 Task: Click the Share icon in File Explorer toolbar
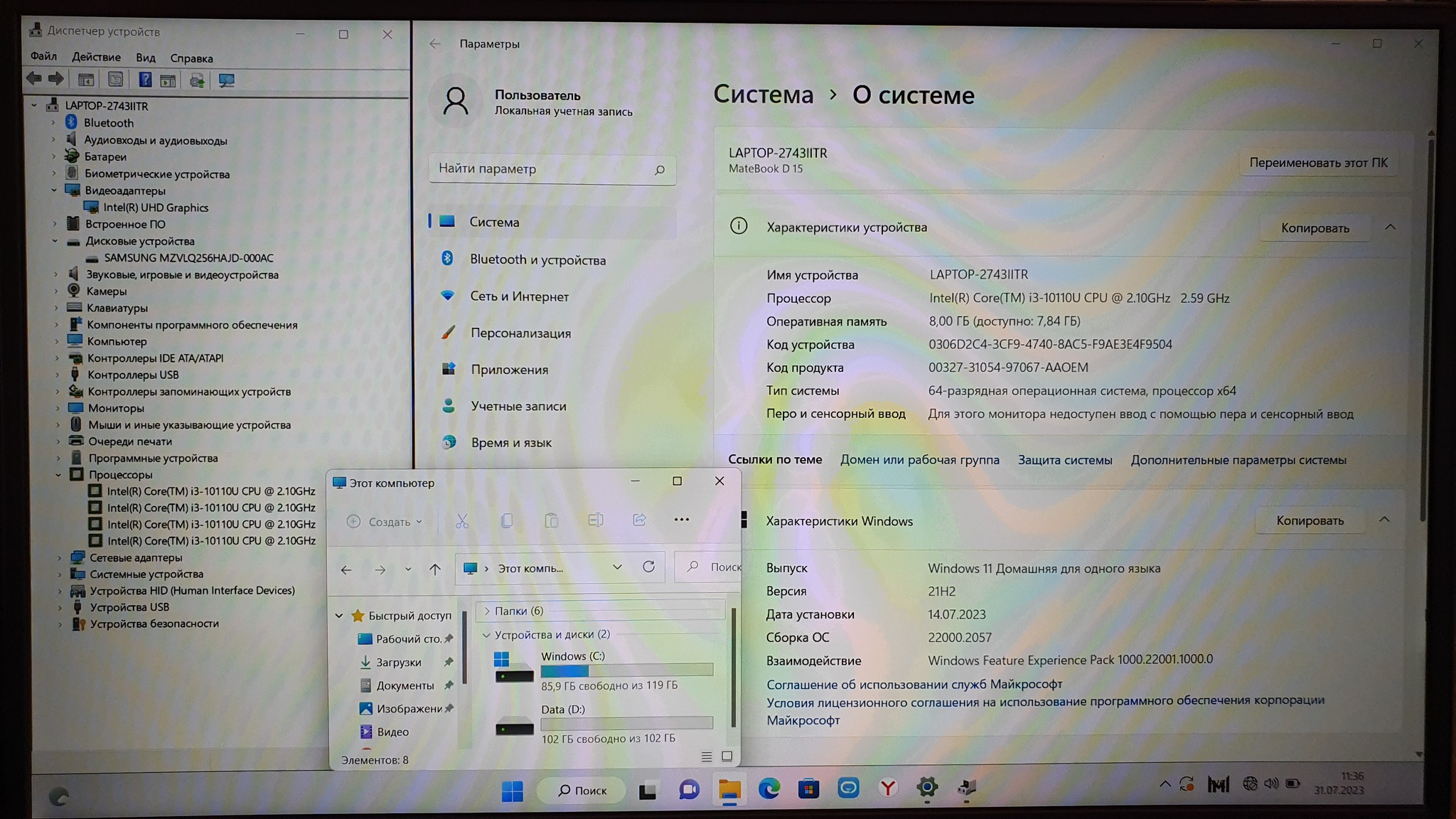[x=639, y=520]
